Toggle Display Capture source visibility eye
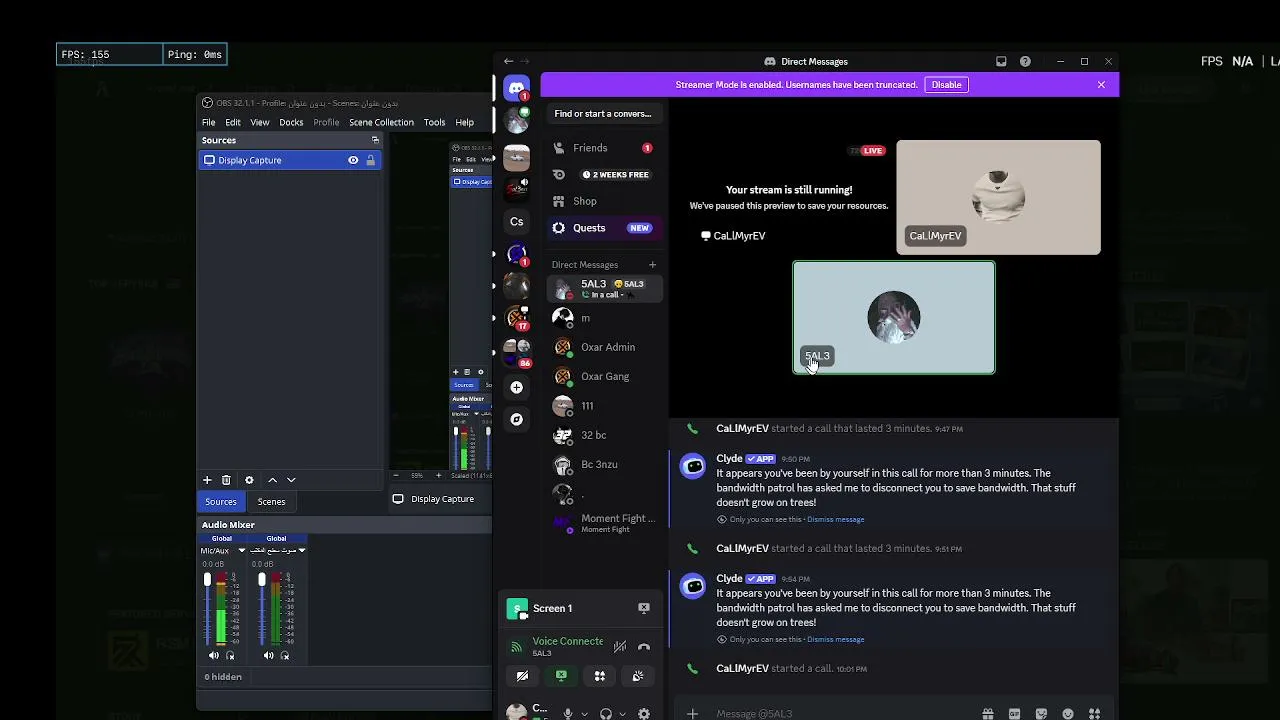Screen dimensions: 1280x720 pyautogui.click(x=353, y=160)
